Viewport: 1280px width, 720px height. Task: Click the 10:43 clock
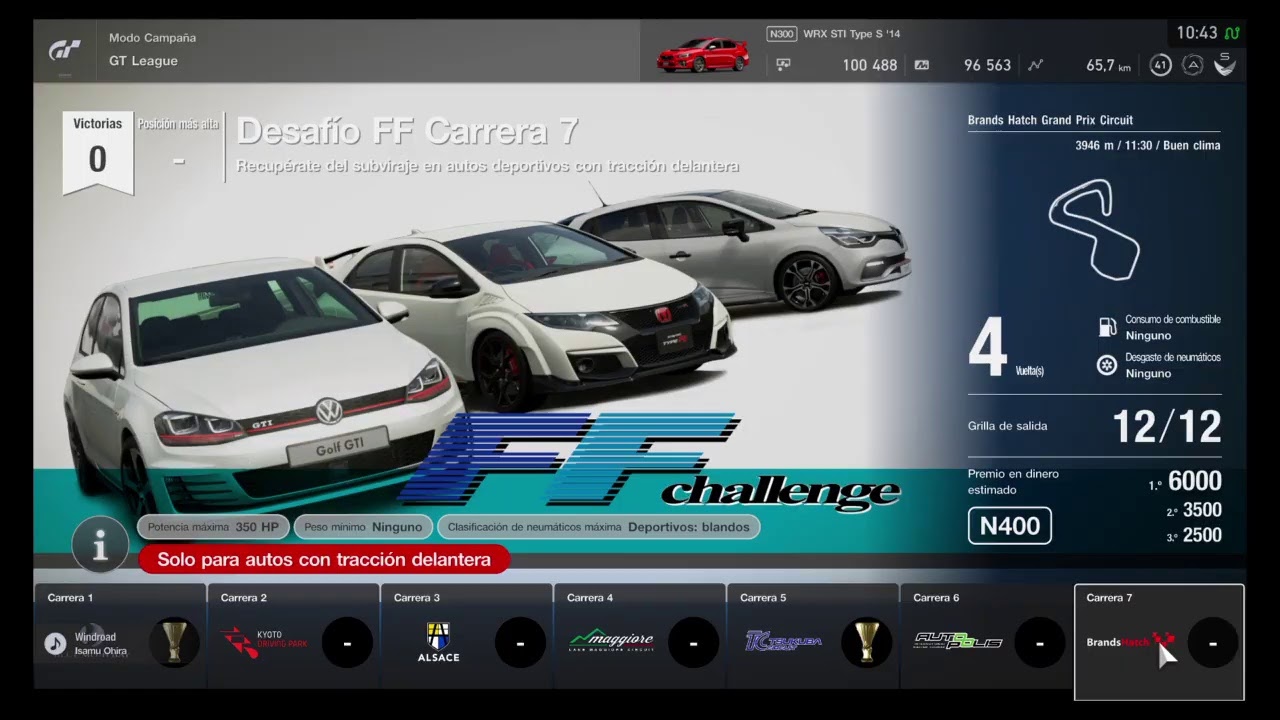(1197, 33)
